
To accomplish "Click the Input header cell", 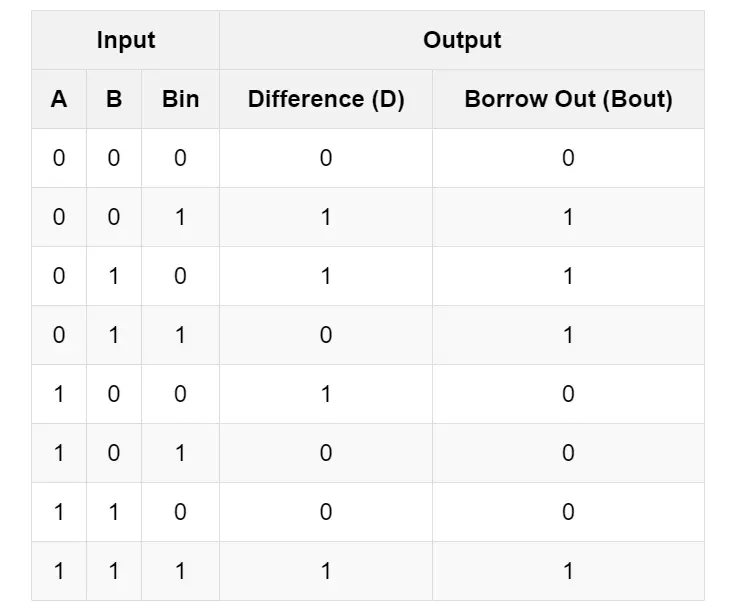I will click(125, 40).
